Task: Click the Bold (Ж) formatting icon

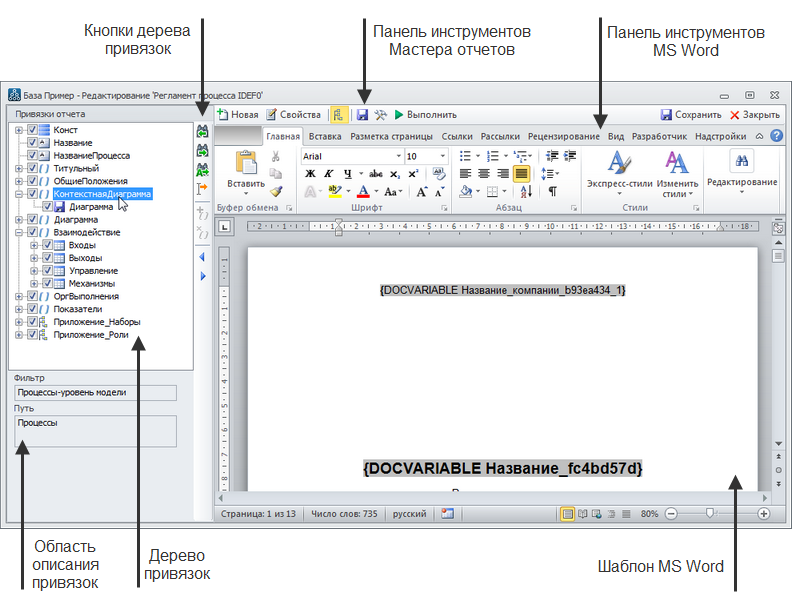Action: (311, 173)
